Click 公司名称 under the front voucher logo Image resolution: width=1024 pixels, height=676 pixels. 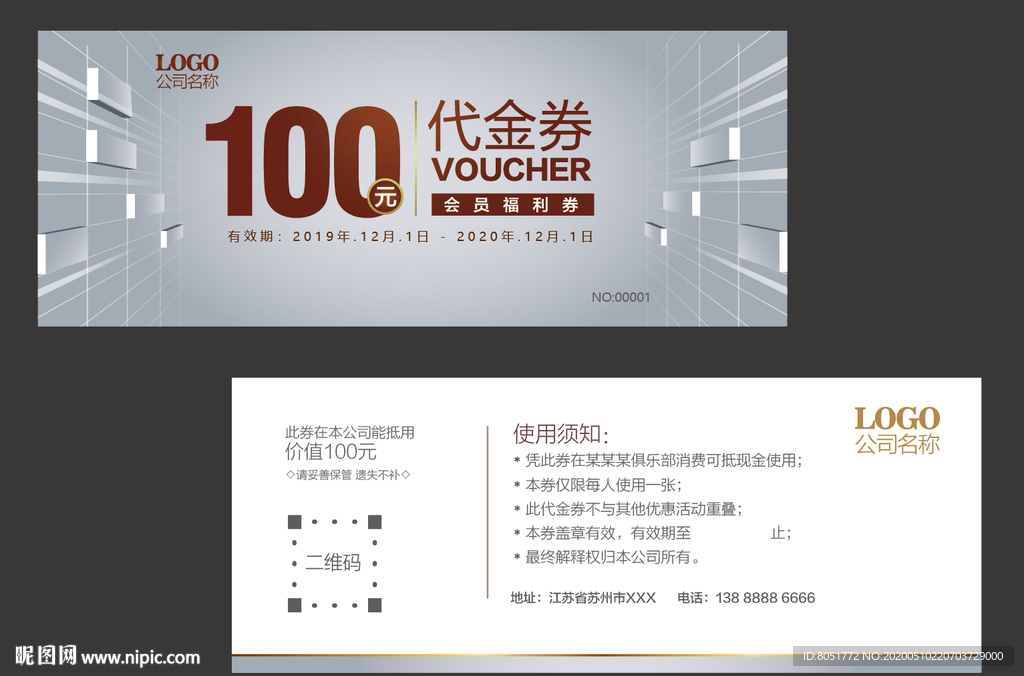point(187,82)
